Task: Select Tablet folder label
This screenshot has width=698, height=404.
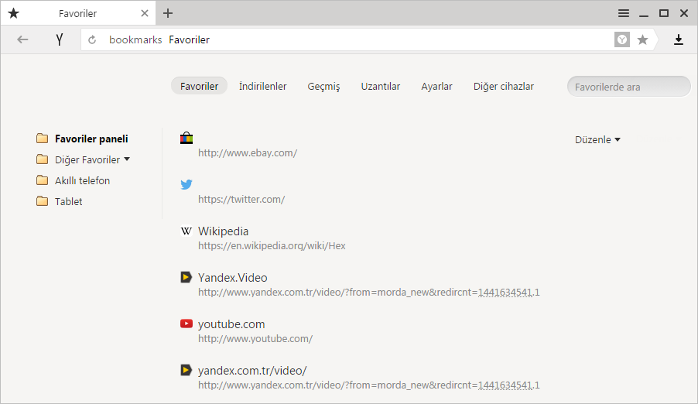Action: pyautogui.click(x=69, y=202)
